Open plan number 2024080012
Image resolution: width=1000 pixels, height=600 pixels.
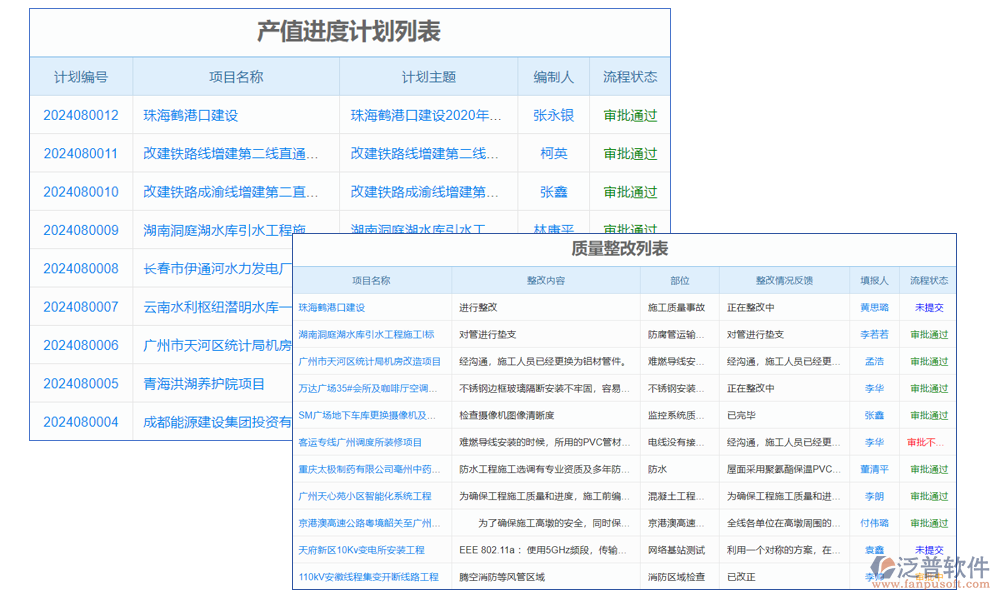click(x=81, y=115)
